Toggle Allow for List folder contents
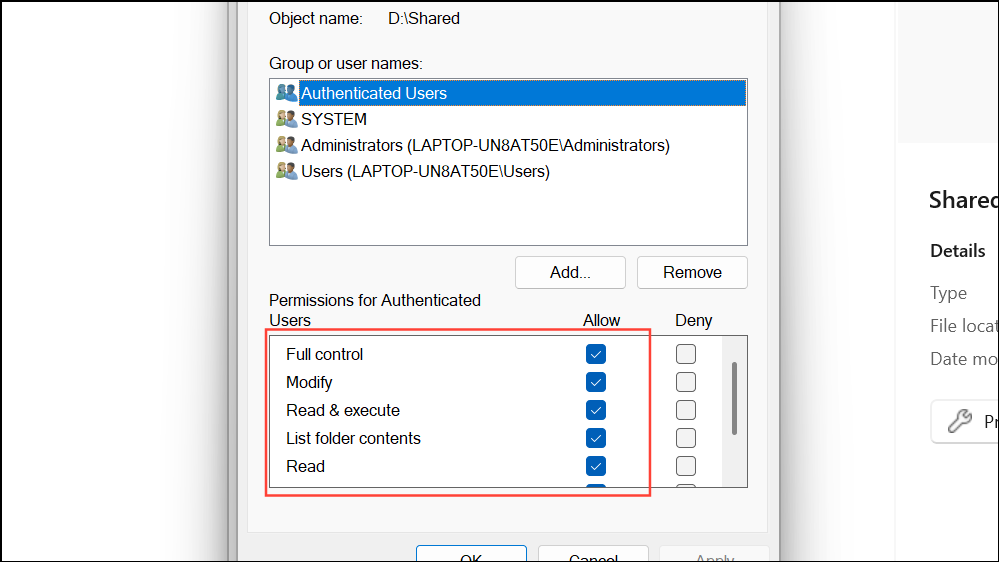 pos(596,438)
